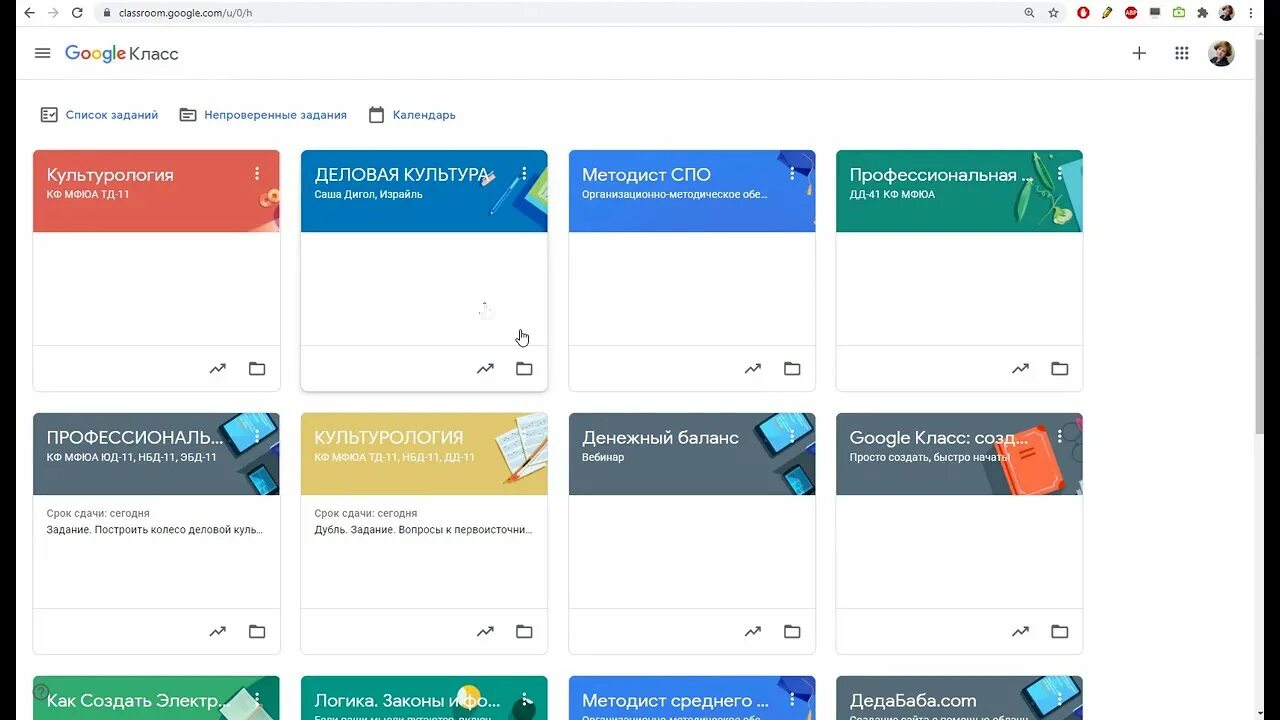Click 'Саша Дигол, Израйль' subtitle
Screen dimensions: 1280x720
368,195
